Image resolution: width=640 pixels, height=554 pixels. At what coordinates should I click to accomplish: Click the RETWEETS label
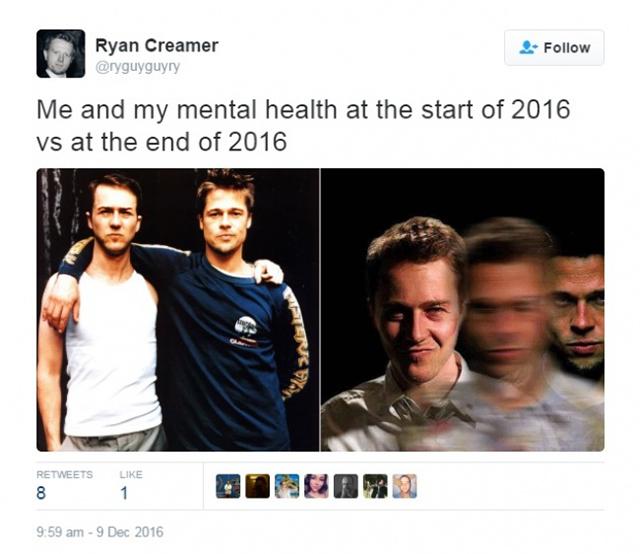[x=64, y=474]
